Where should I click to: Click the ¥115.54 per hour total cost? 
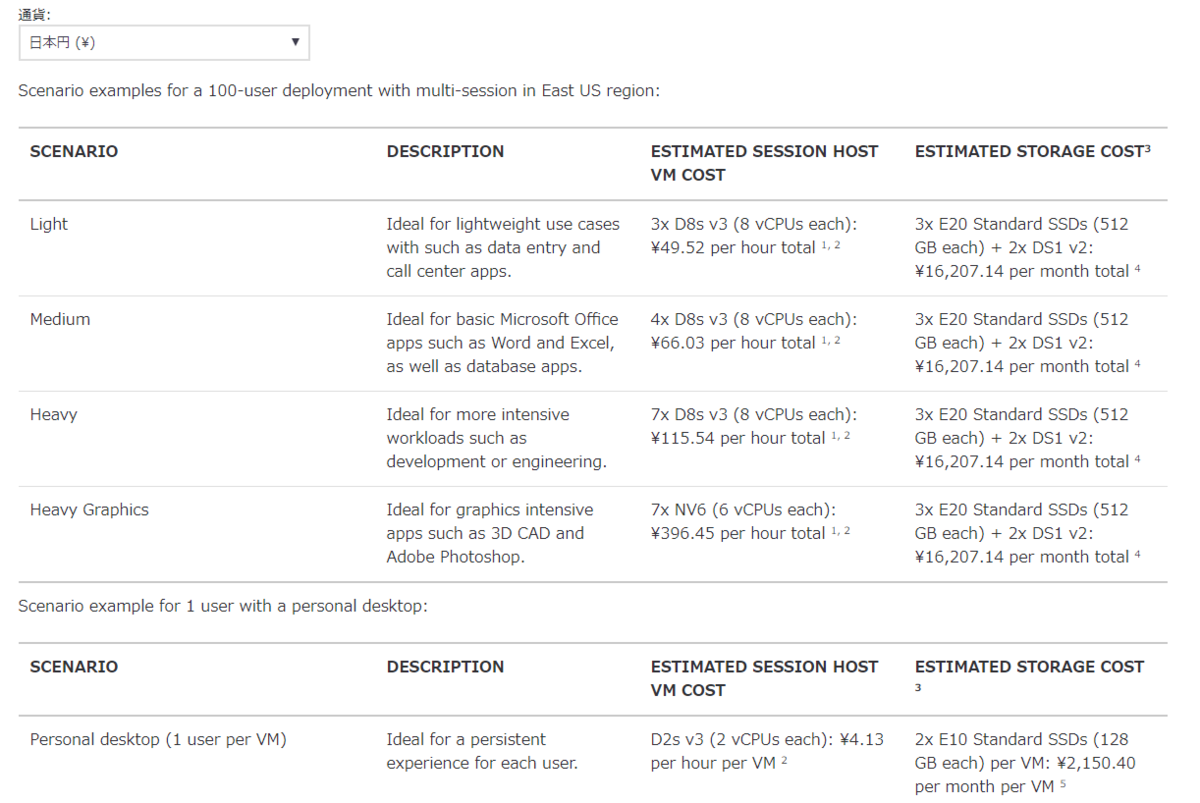(x=738, y=438)
